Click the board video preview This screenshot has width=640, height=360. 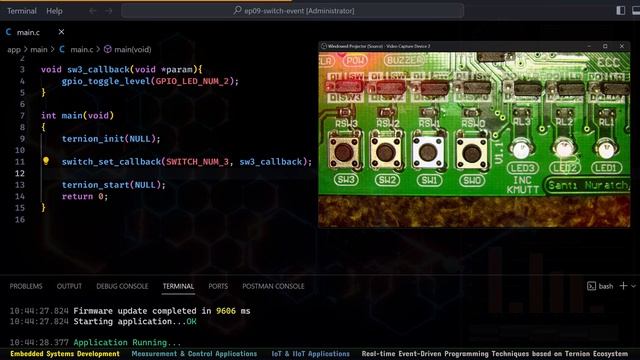pos(474,139)
